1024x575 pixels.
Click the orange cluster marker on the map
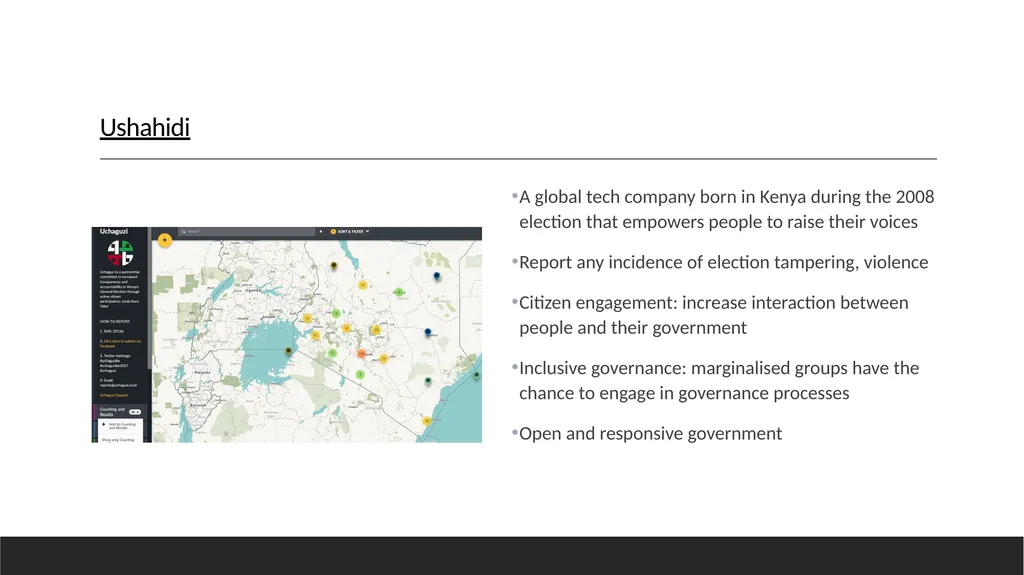[x=361, y=353]
